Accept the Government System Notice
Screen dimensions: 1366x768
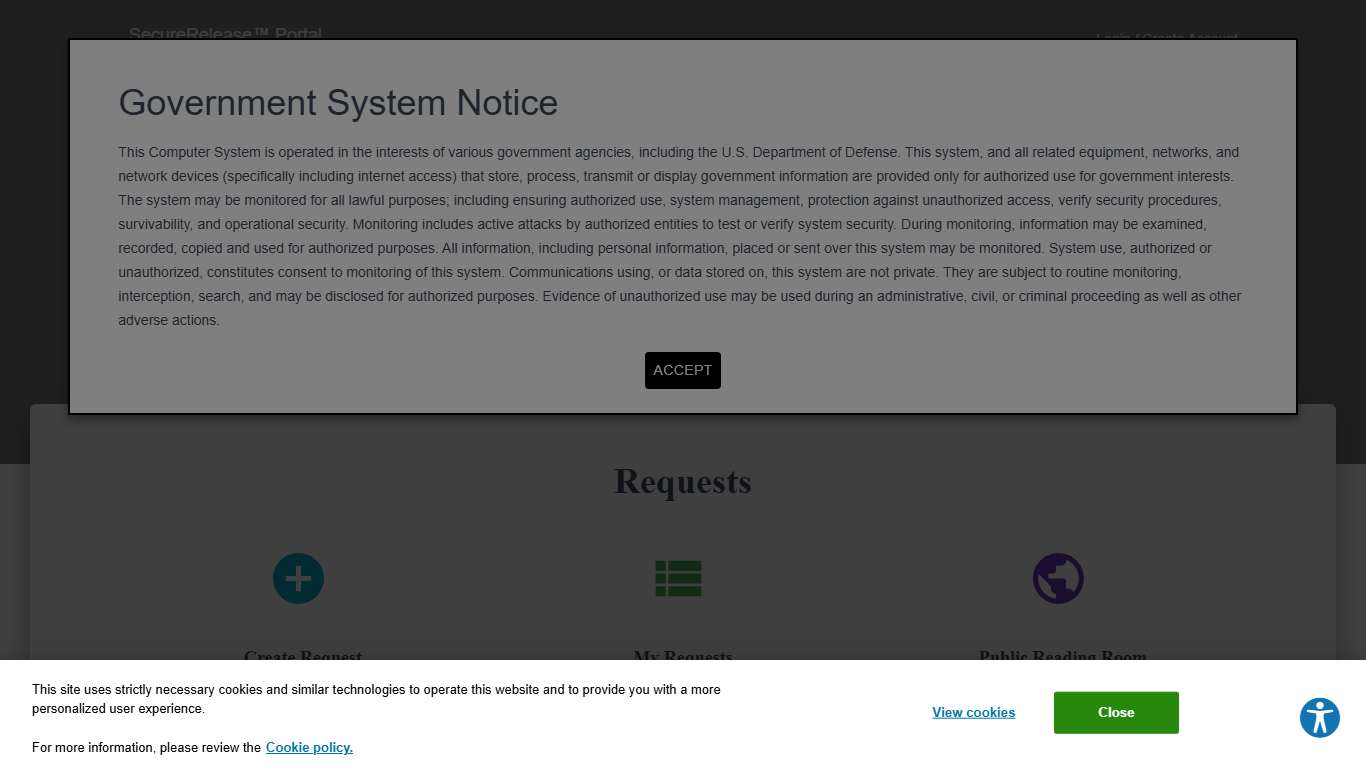tap(682, 370)
